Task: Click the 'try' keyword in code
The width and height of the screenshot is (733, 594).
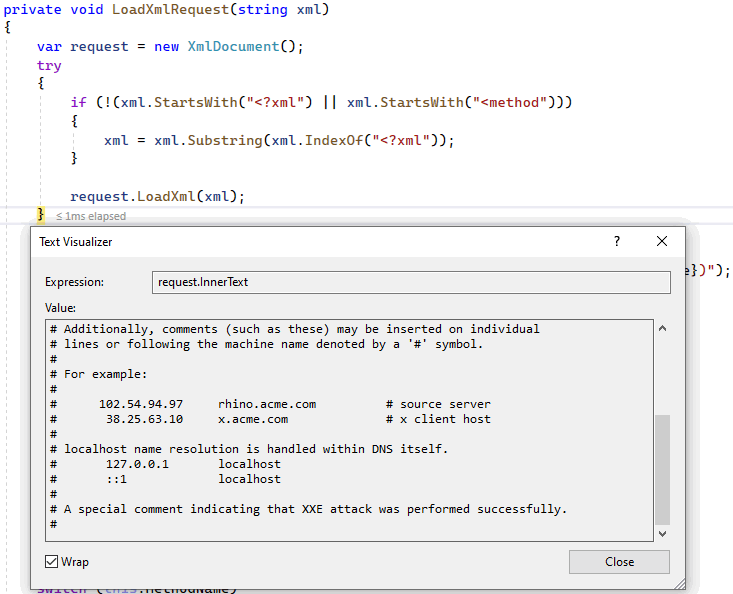Action: coord(49,65)
